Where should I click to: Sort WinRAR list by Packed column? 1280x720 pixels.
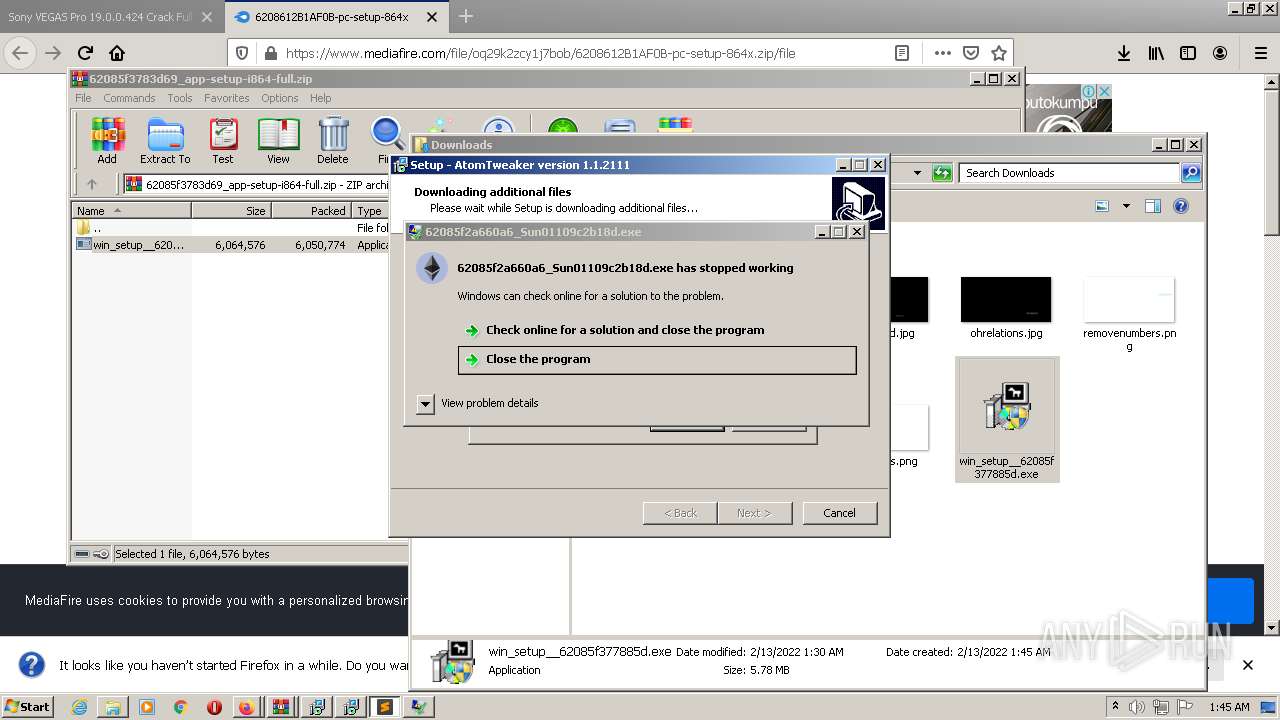pyautogui.click(x=312, y=211)
